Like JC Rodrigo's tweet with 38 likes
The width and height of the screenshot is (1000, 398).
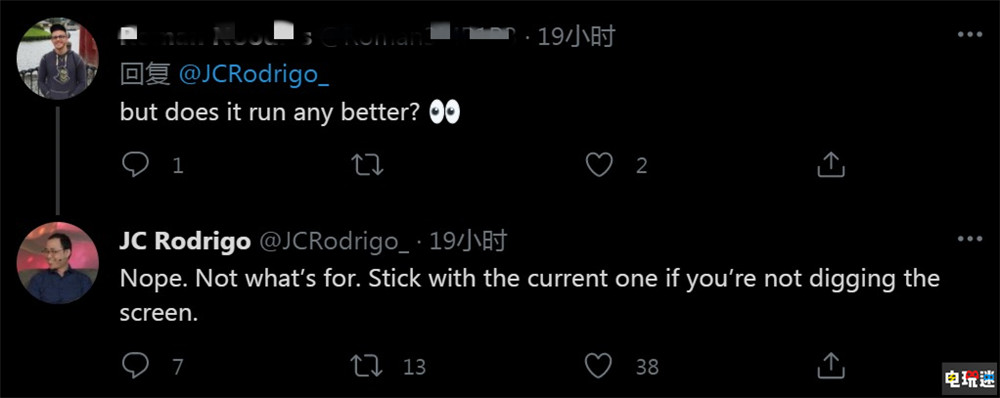click(599, 365)
